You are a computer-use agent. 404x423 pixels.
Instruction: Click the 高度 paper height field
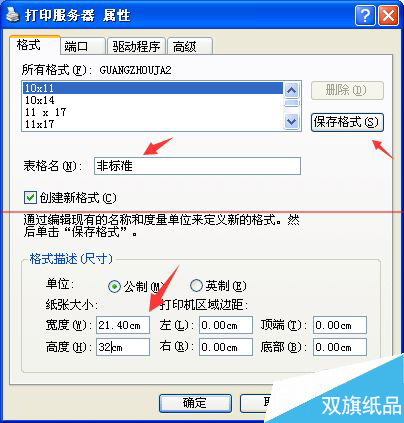tap(123, 347)
